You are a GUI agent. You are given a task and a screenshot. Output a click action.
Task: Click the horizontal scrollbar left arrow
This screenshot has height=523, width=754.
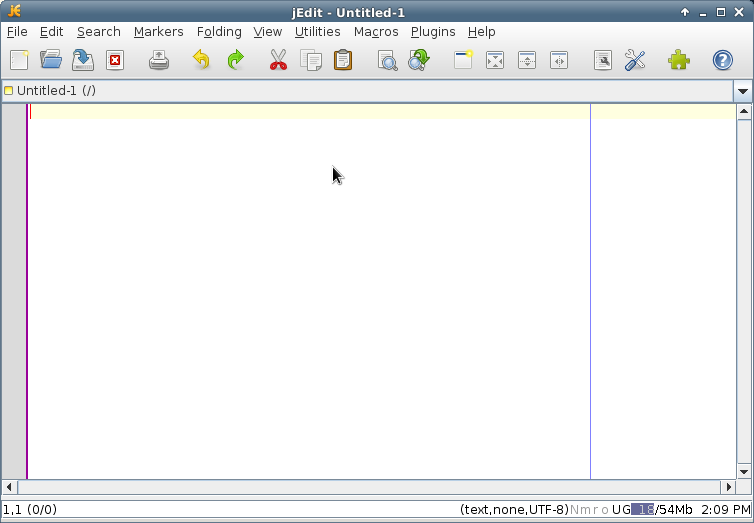[x=9, y=487]
